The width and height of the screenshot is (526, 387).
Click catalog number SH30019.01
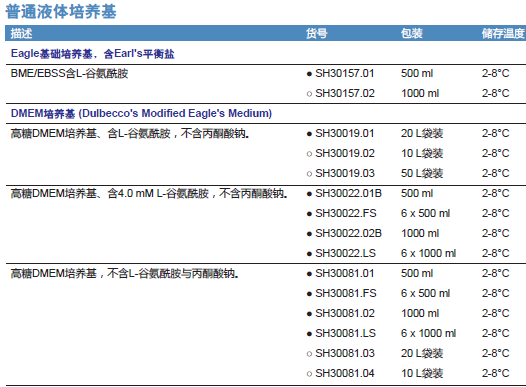click(x=345, y=133)
